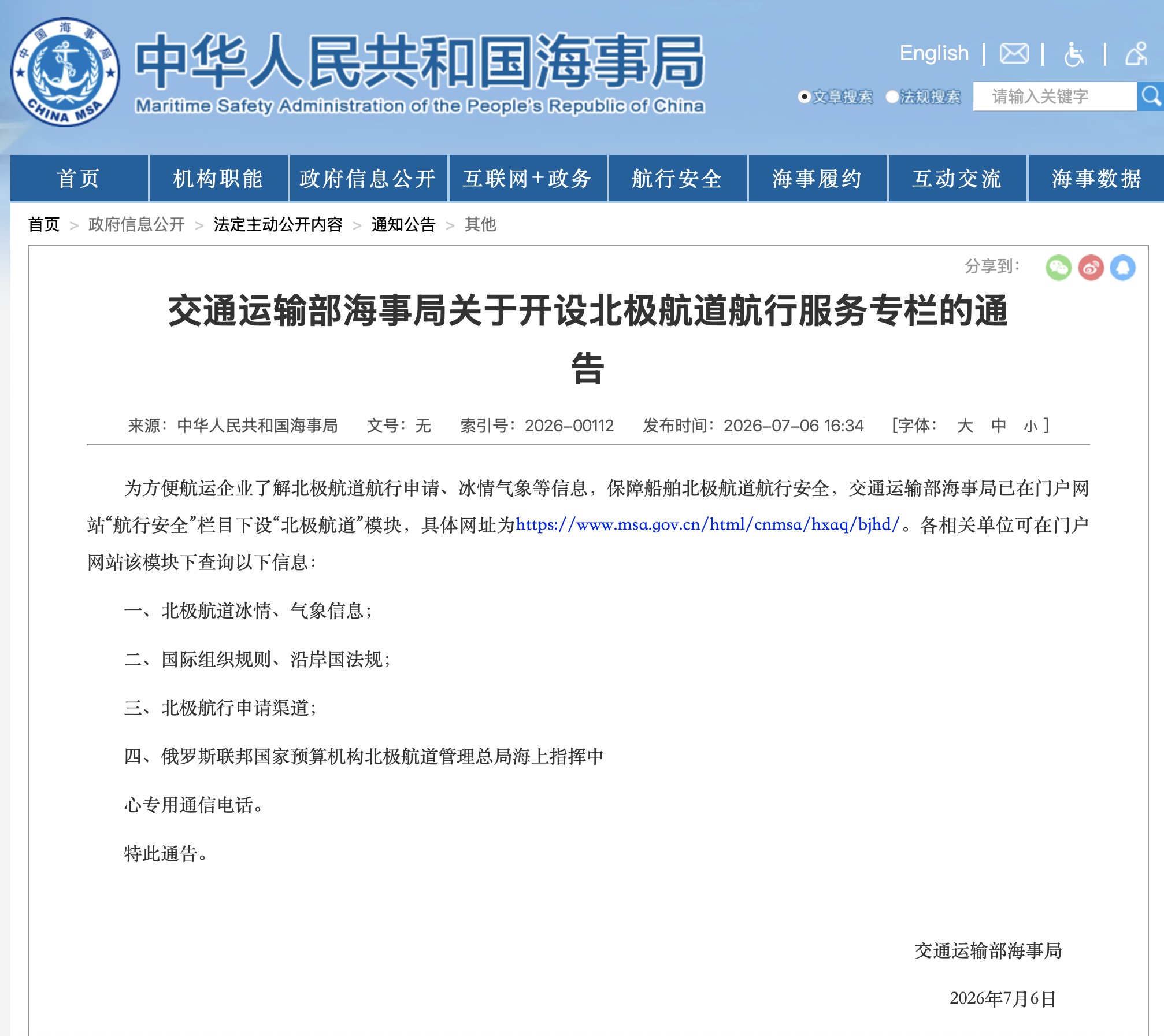Open the msa.gov.cn bjhd hyperlink

click(x=707, y=524)
